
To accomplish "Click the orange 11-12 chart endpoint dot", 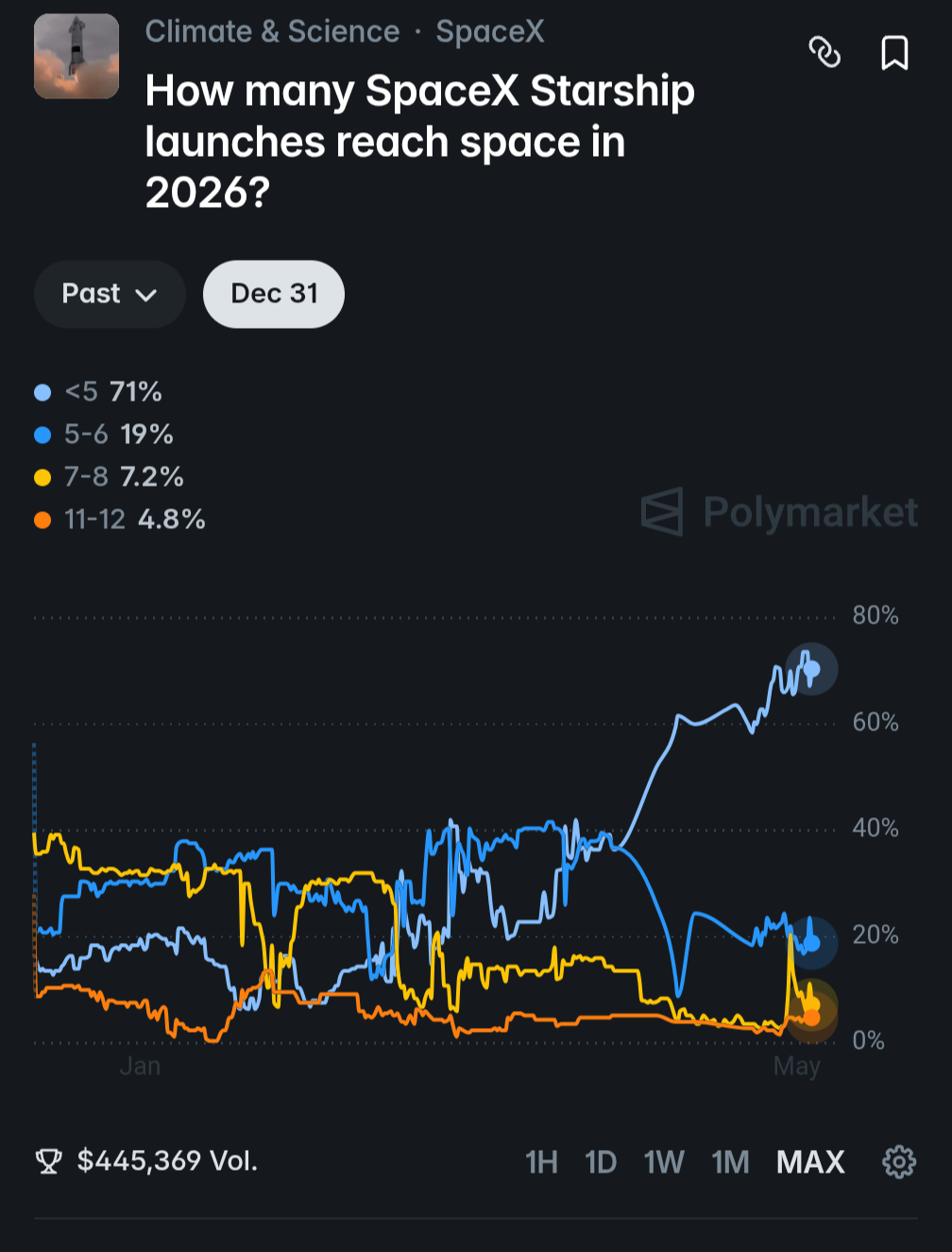I will [x=811, y=1017].
